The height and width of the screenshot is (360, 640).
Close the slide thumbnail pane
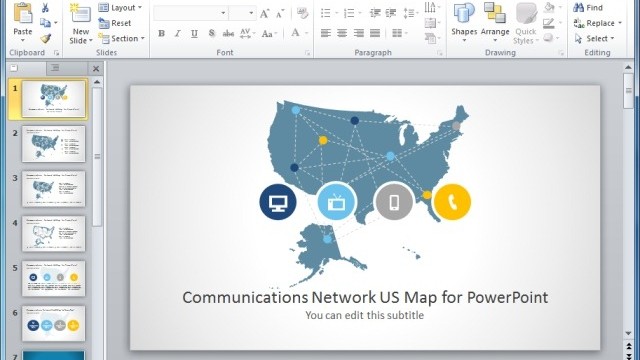(x=96, y=69)
